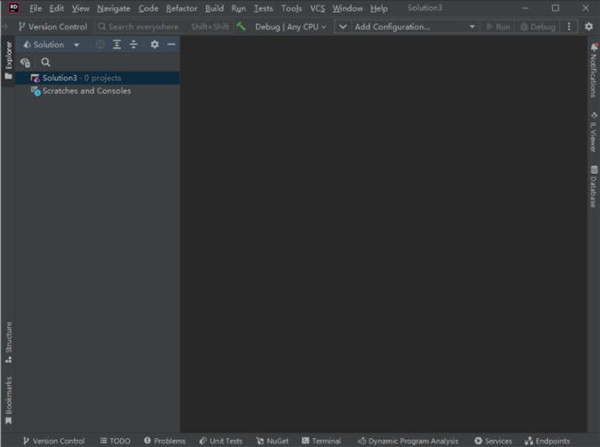Open the Tests menu
The image size is (600, 447).
point(264,8)
